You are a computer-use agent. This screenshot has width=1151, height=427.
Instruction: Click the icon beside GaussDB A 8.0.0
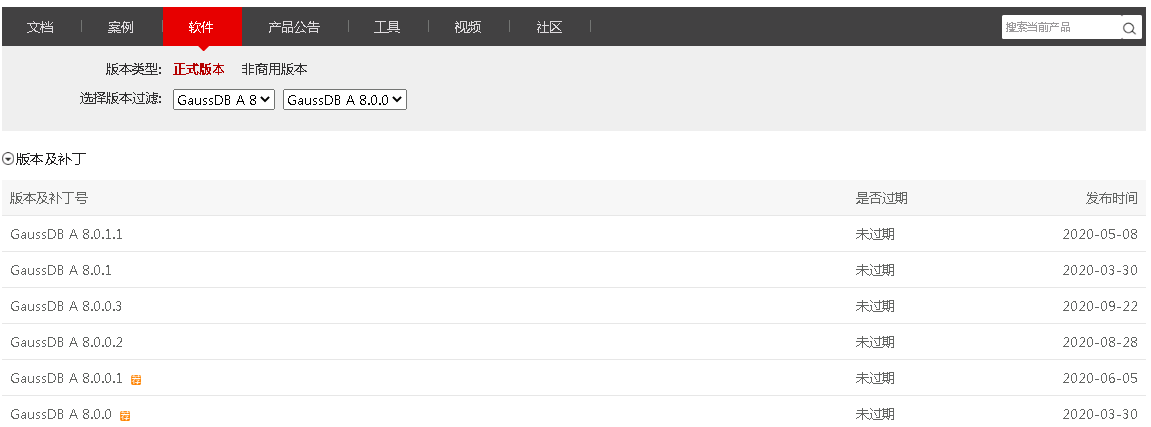[x=125, y=416]
